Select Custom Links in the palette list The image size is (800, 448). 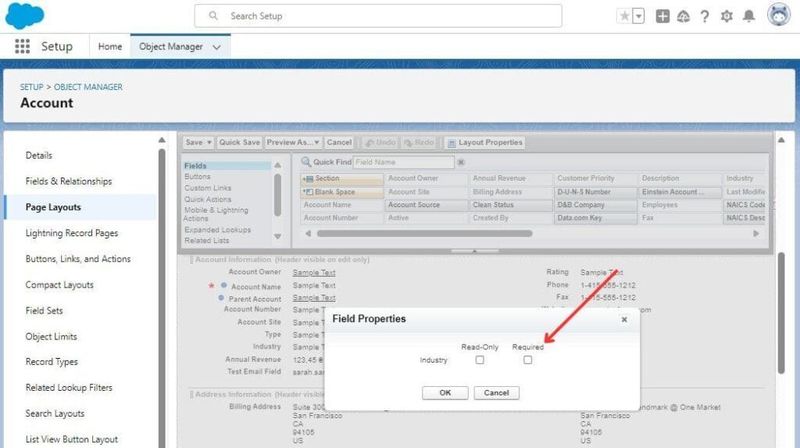[208, 188]
